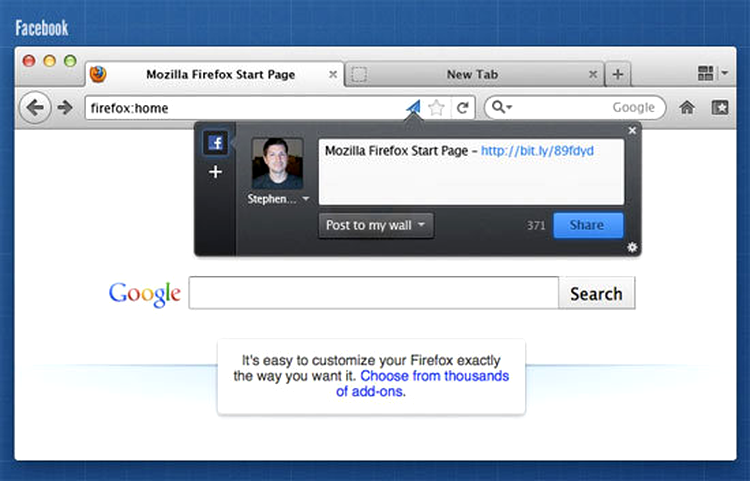This screenshot has width=750, height=481.
Task: Close the New Tab tab
Action: (x=593, y=74)
